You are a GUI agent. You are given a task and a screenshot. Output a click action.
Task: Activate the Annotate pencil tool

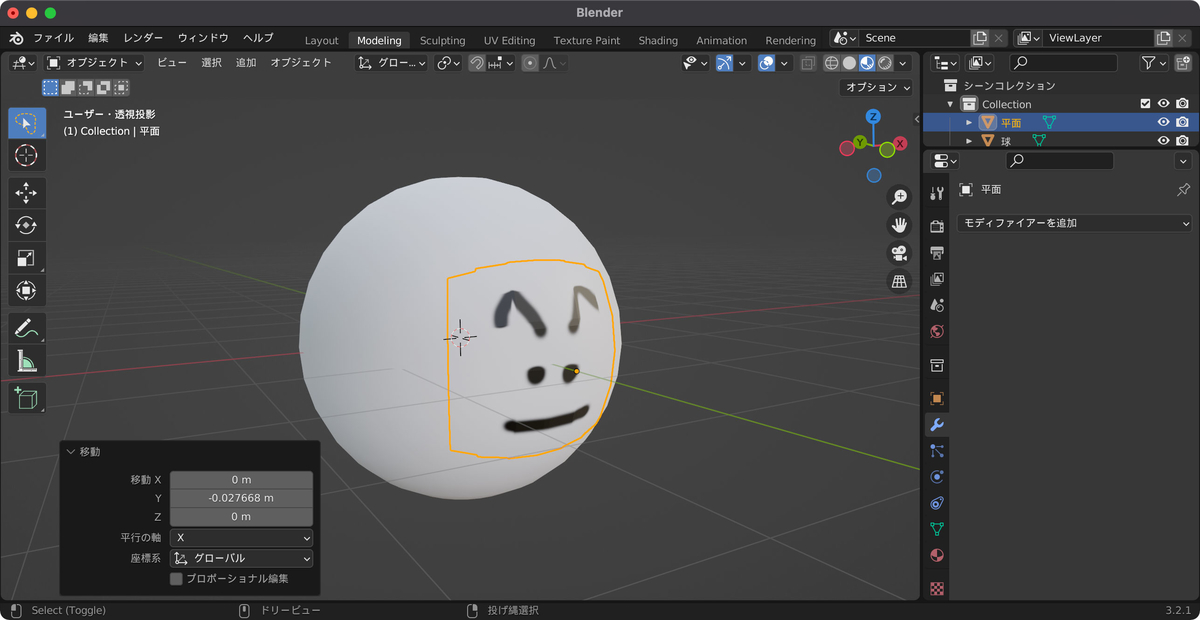point(27,328)
